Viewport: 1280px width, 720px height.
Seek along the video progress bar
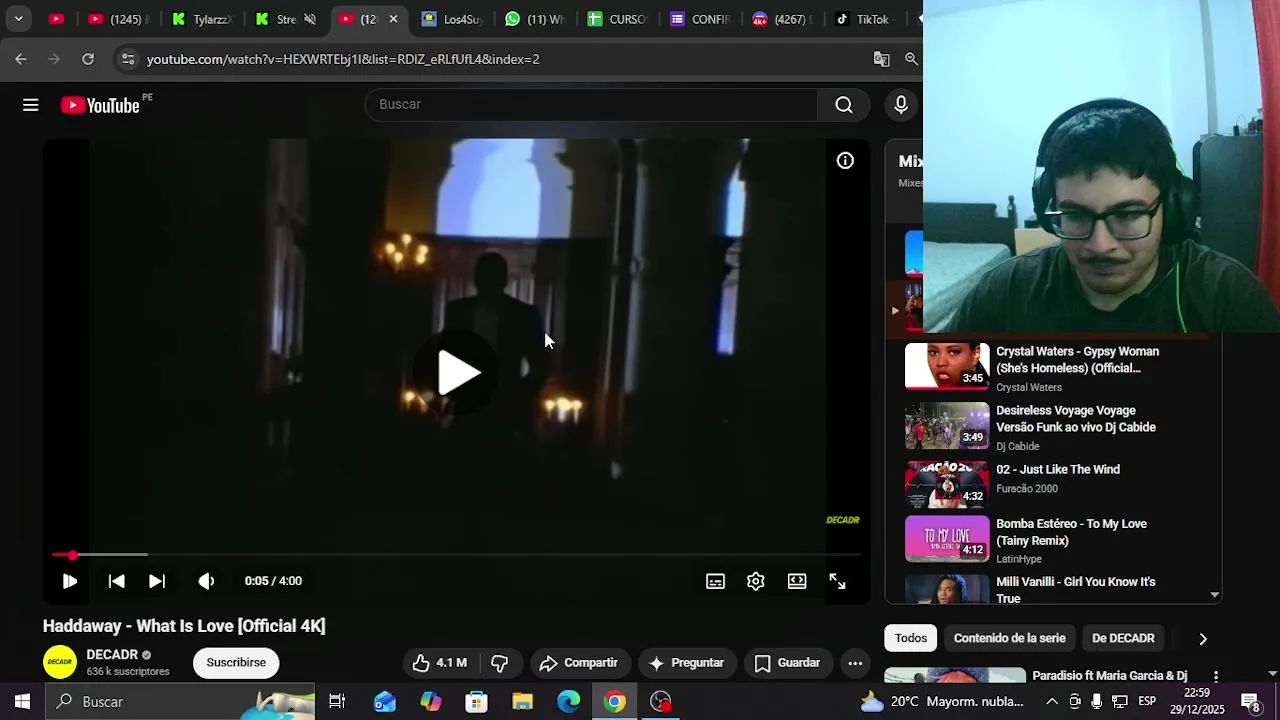click(x=456, y=555)
